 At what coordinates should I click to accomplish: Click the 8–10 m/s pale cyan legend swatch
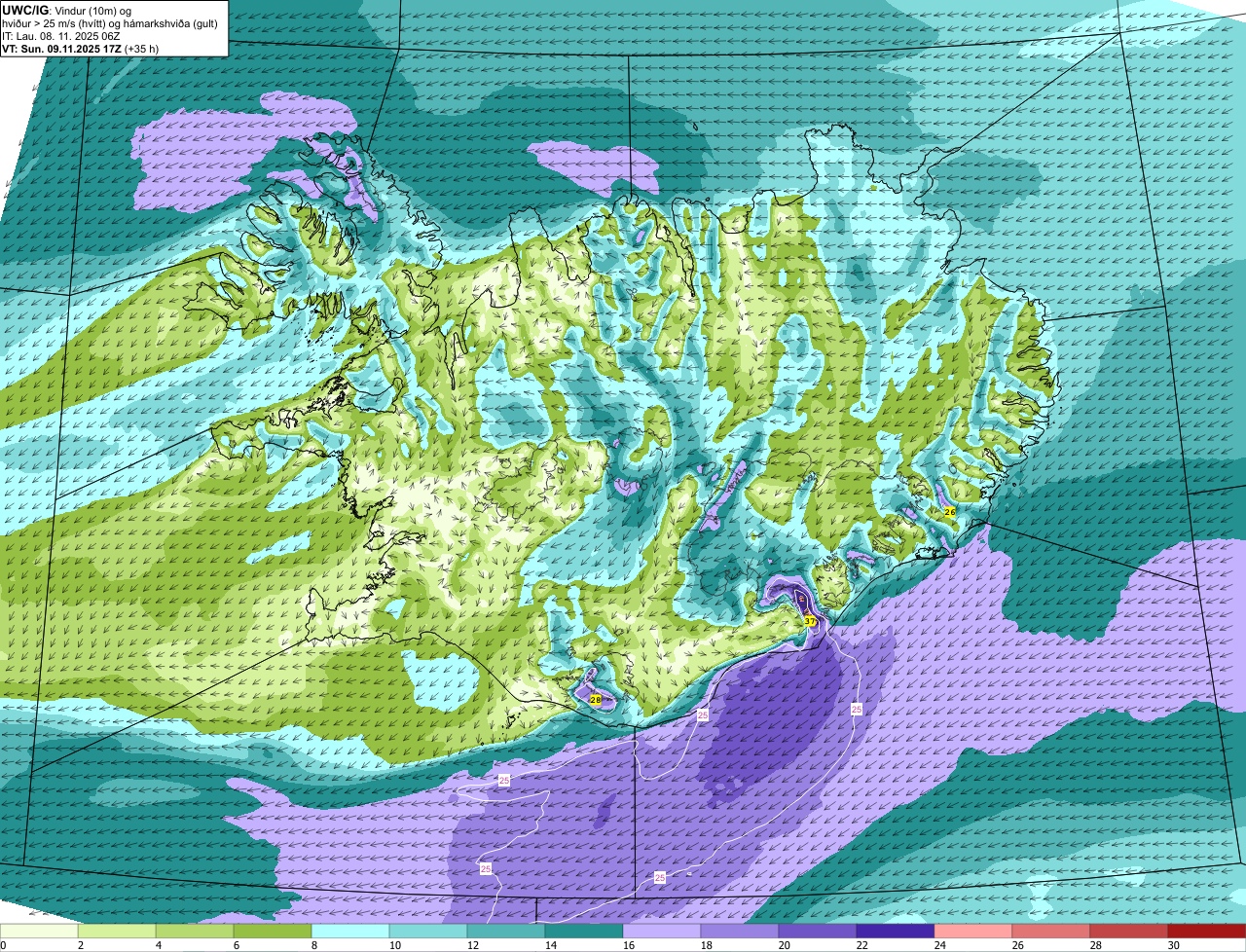pos(350,931)
